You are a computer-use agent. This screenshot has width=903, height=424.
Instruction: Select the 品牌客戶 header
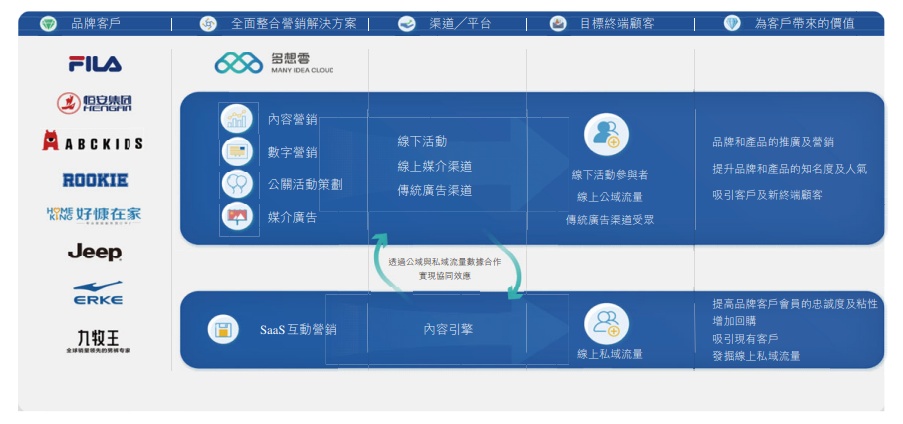pyautogui.click(x=96, y=24)
